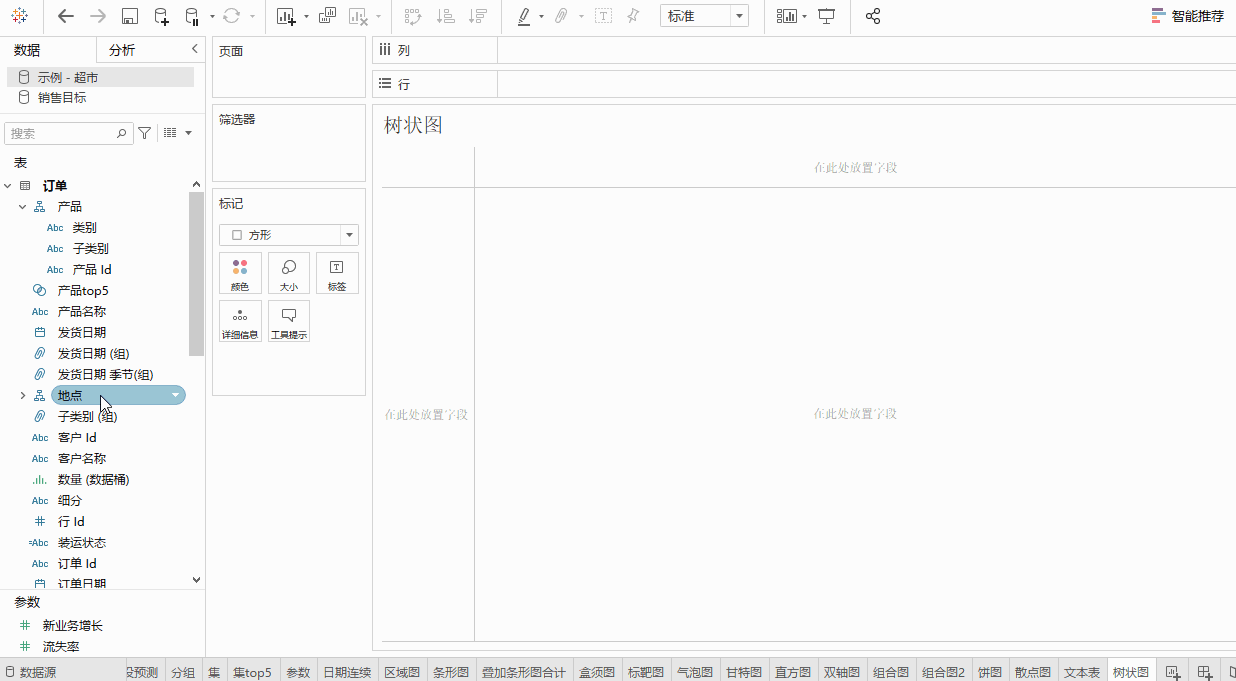
Task: Click the filter fields funnel icon
Action: [145, 133]
